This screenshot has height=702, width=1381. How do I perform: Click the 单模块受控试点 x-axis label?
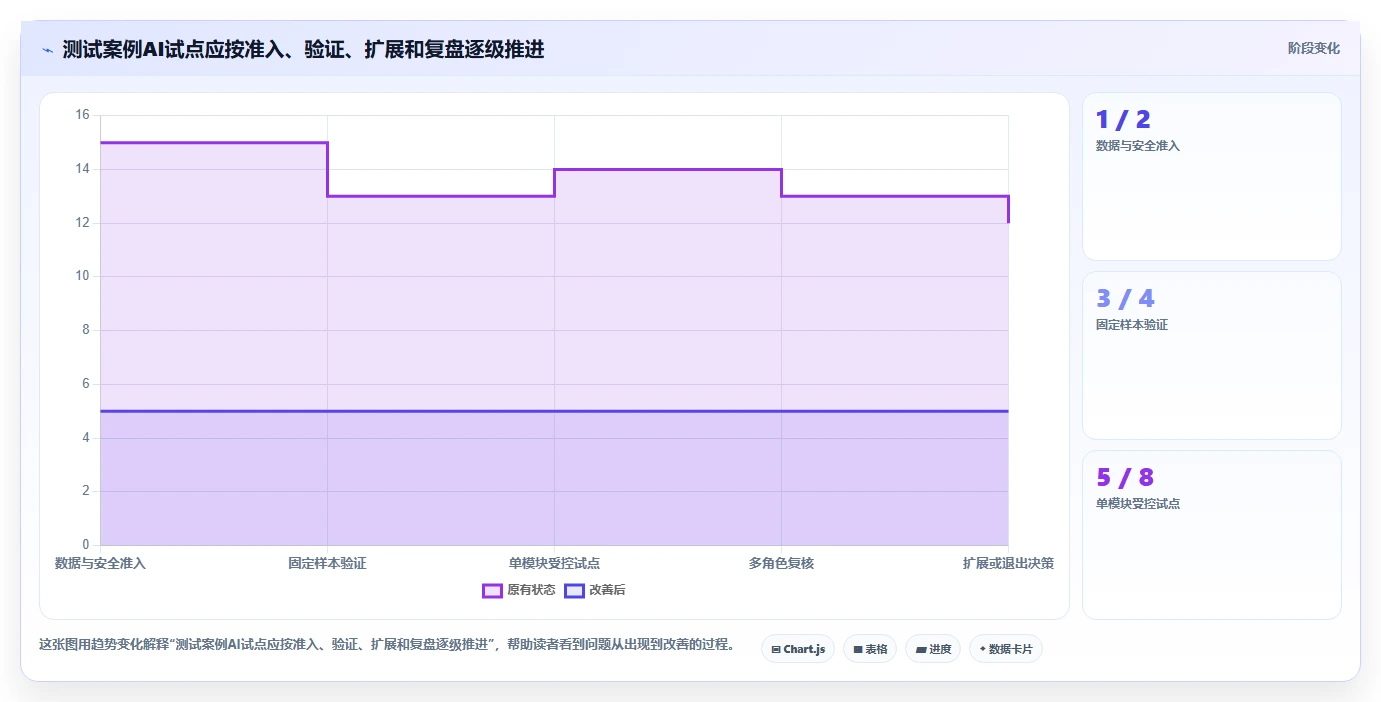(554, 563)
